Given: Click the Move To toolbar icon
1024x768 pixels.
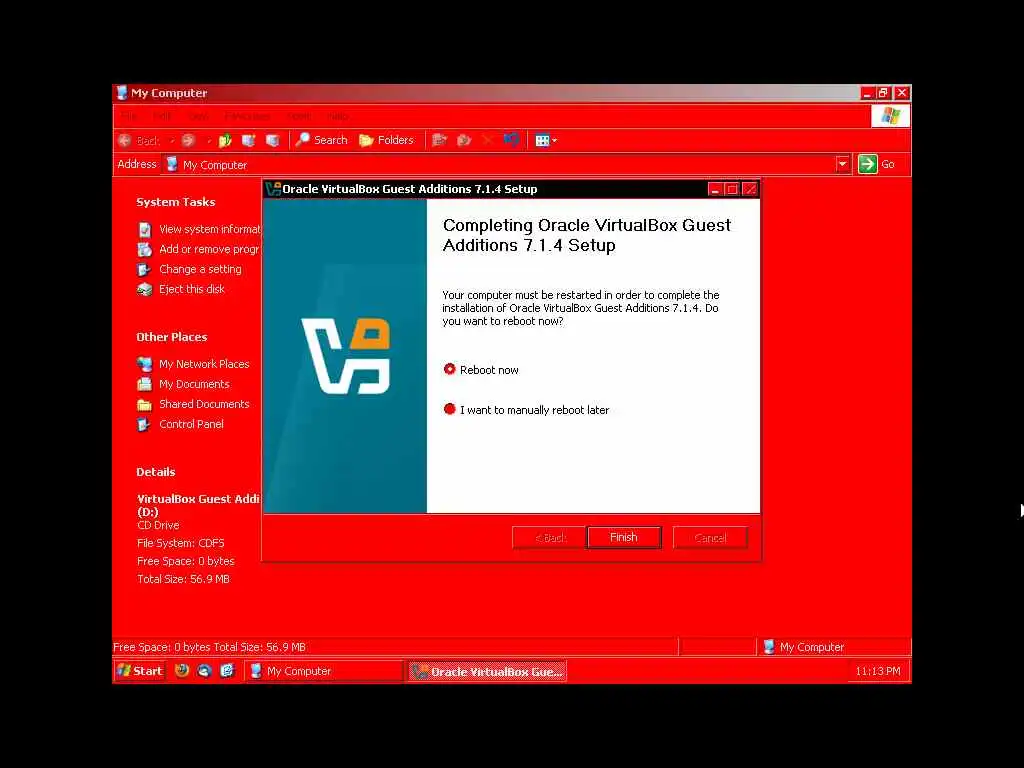Looking at the screenshot, I should point(440,140).
